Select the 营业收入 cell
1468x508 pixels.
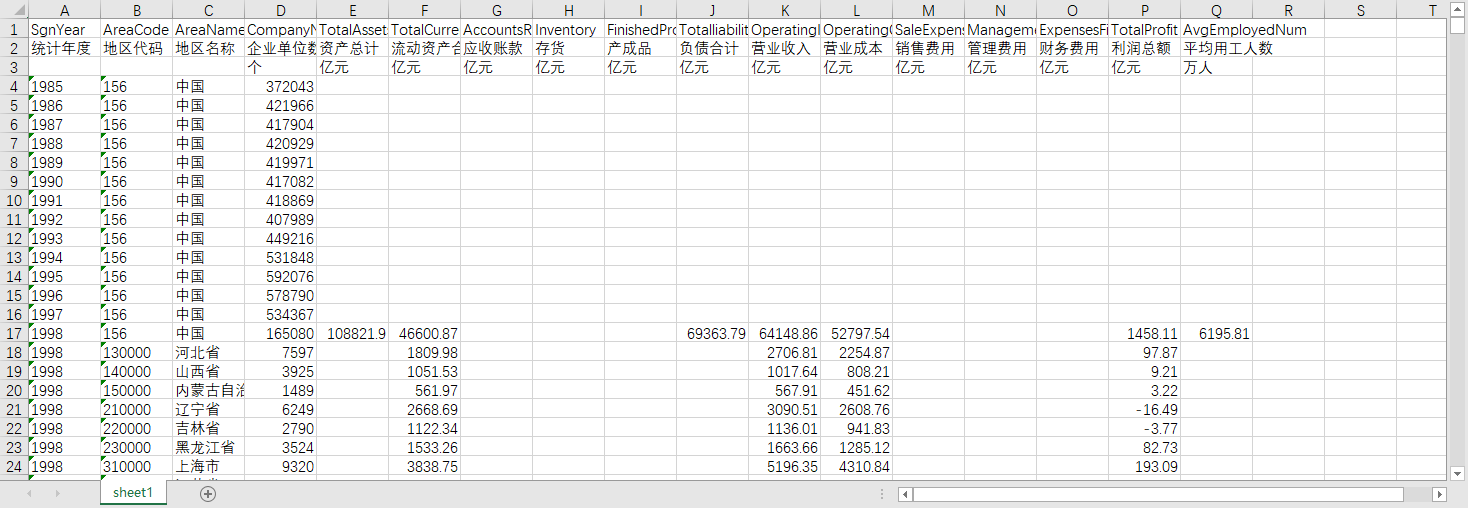[x=785, y=48]
